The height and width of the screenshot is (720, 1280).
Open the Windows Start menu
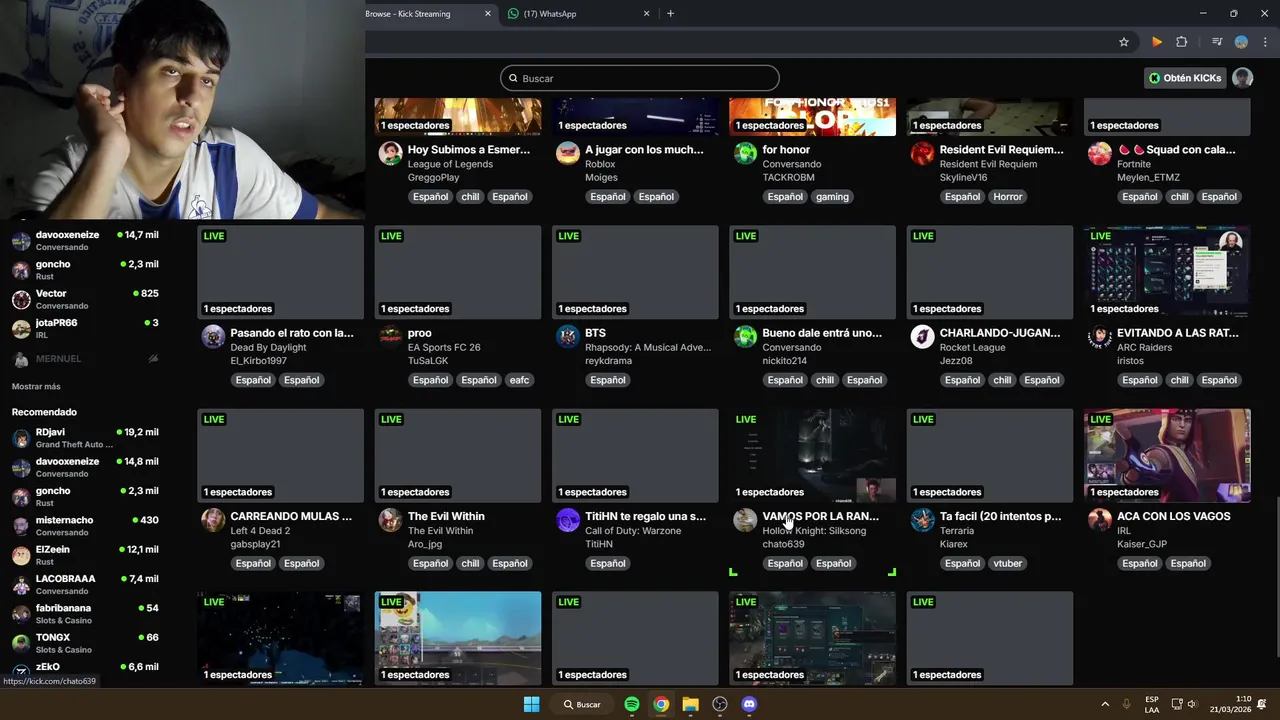pos(531,704)
